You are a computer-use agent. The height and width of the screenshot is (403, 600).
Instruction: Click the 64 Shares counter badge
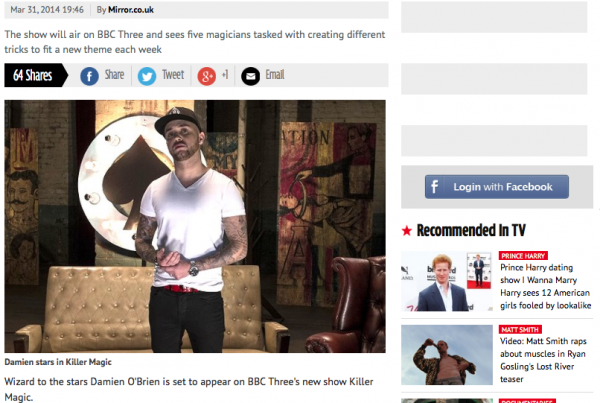click(x=36, y=75)
